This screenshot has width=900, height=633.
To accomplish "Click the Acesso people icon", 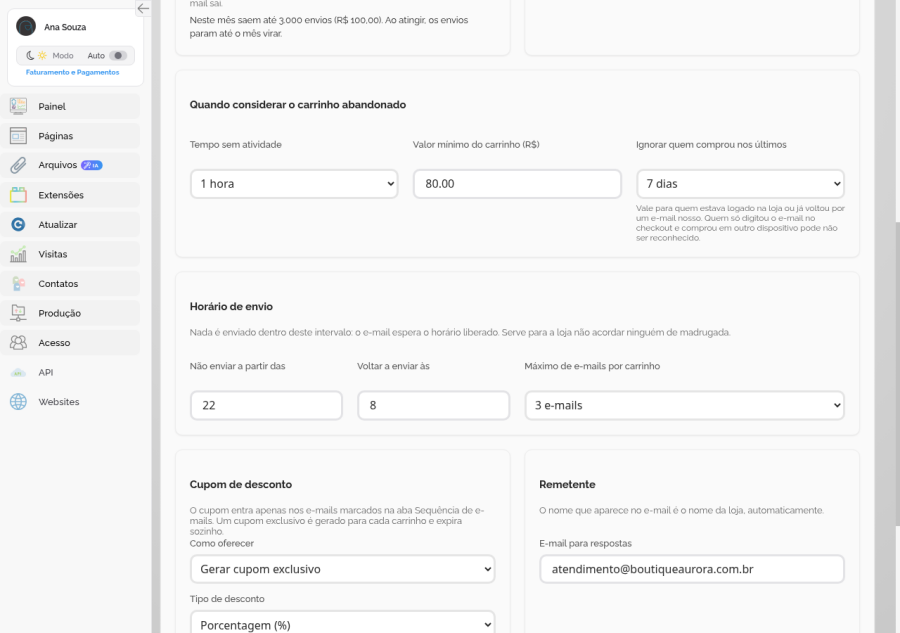I will pyautogui.click(x=18, y=343).
